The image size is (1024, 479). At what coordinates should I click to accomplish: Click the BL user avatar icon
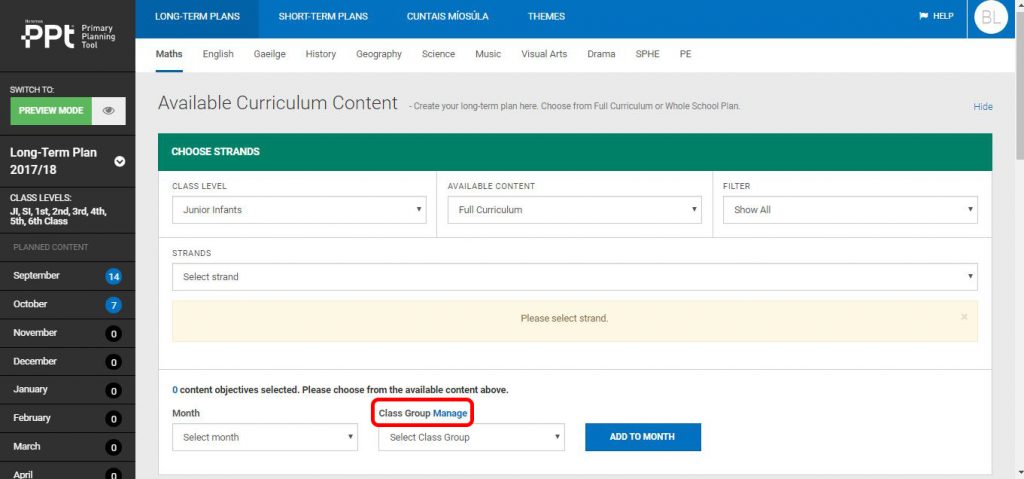990,17
